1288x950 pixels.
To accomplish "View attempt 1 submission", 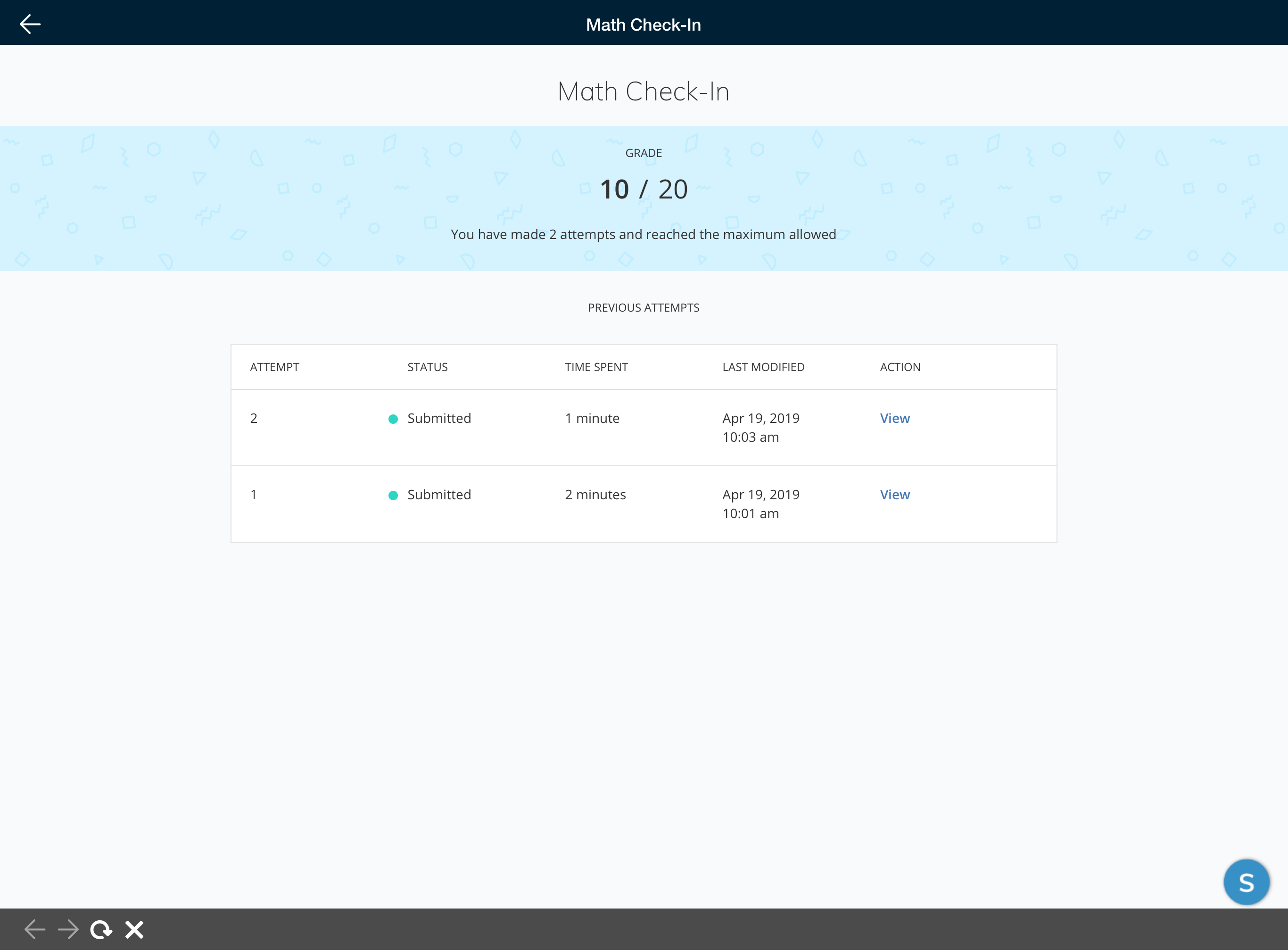I will (x=895, y=495).
